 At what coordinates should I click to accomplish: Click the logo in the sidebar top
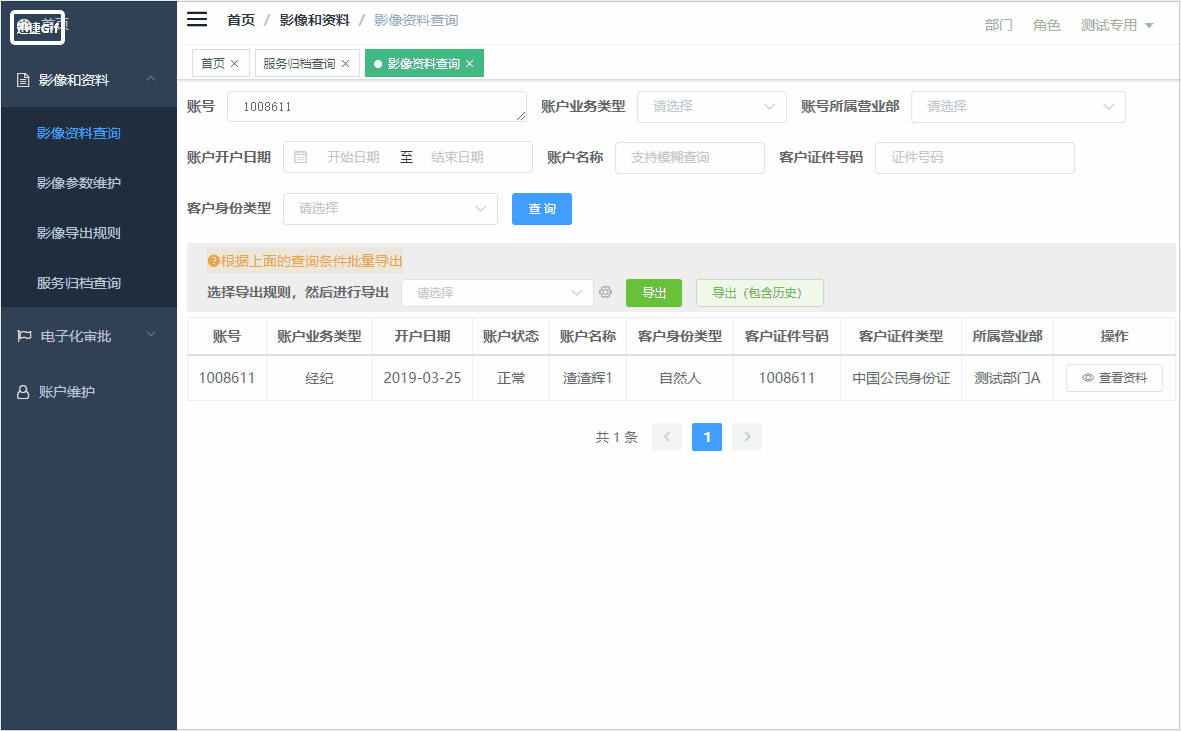(37, 27)
